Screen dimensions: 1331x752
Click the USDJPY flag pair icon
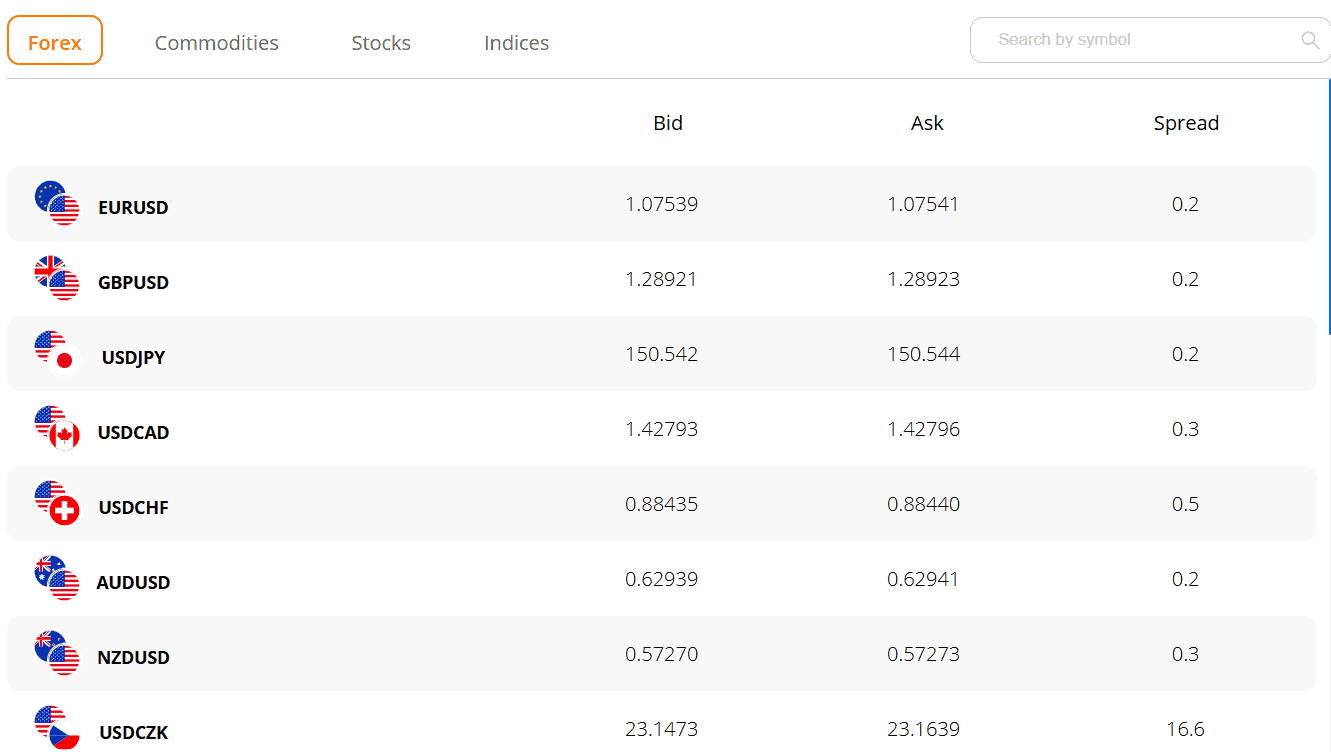tap(57, 353)
